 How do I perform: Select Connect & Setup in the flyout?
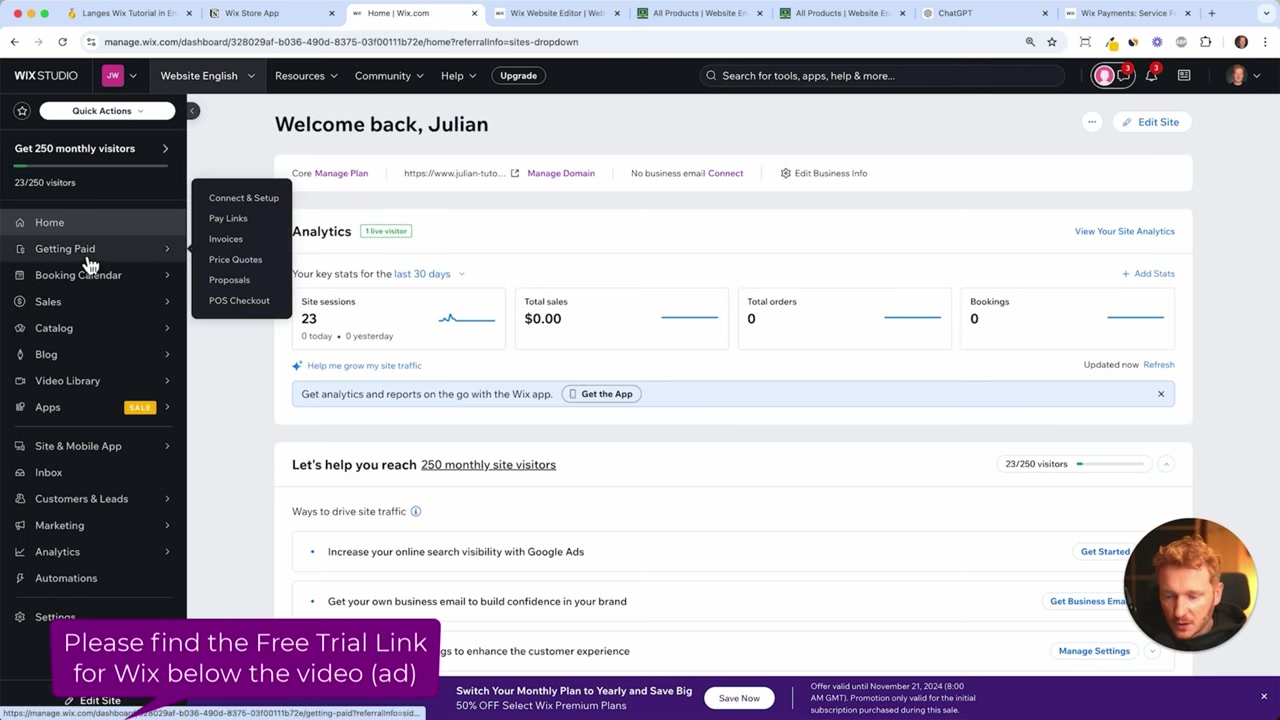[x=244, y=198]
